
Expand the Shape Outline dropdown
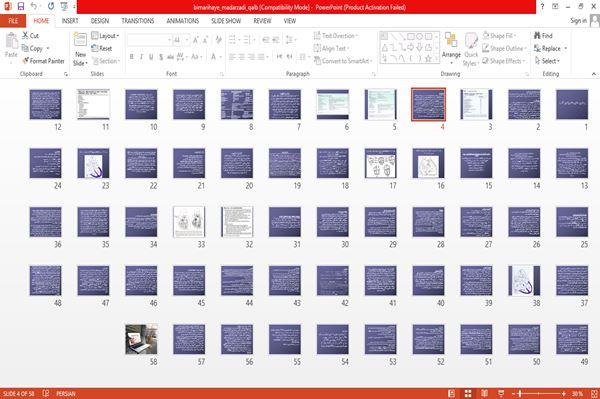point(505,48)
